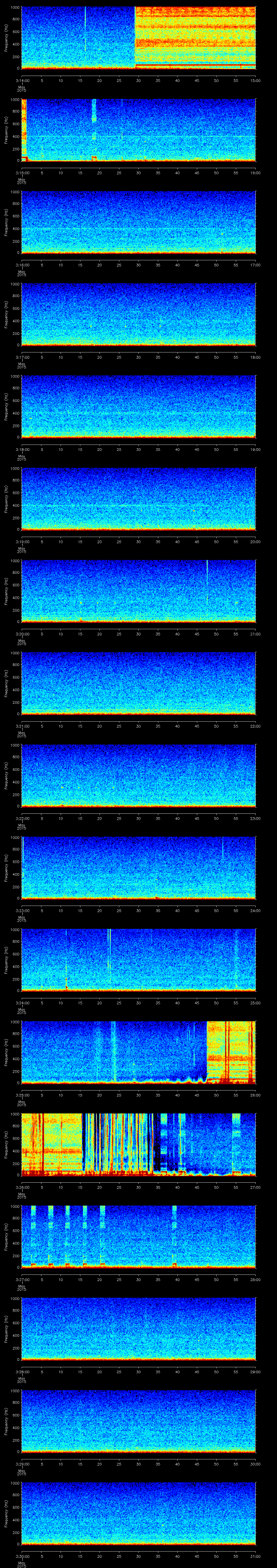Click the 3:28:00 start time label

[22, 1372]
